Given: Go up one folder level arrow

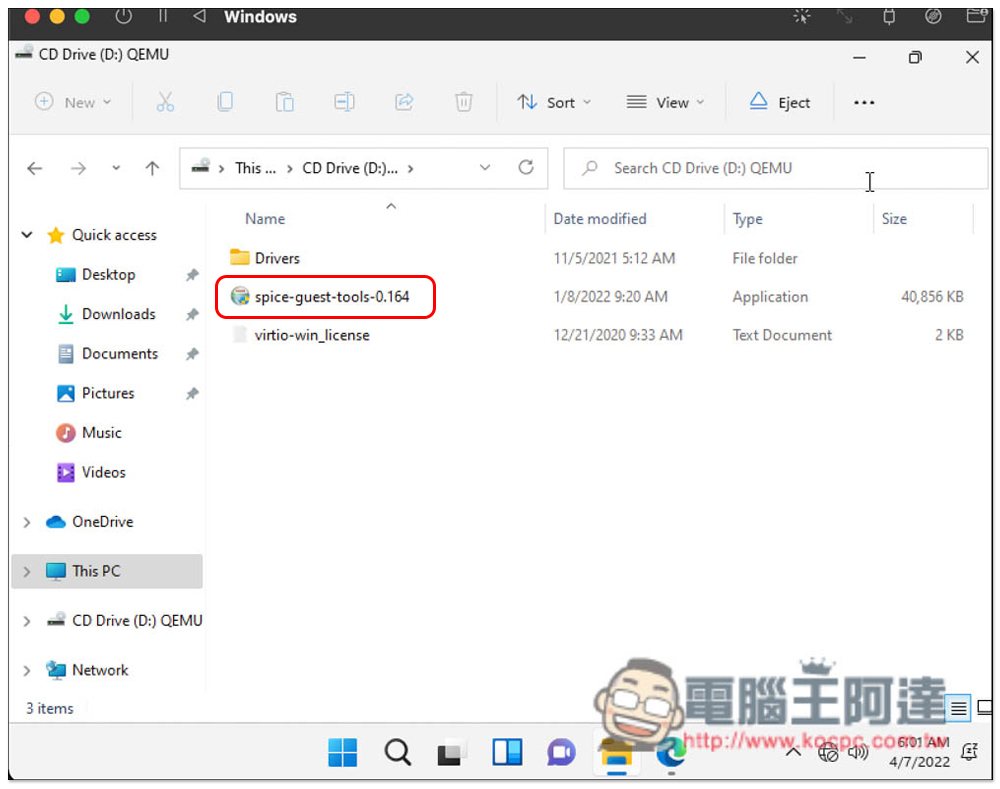Looking at the screenshot, I should [152, 168].
